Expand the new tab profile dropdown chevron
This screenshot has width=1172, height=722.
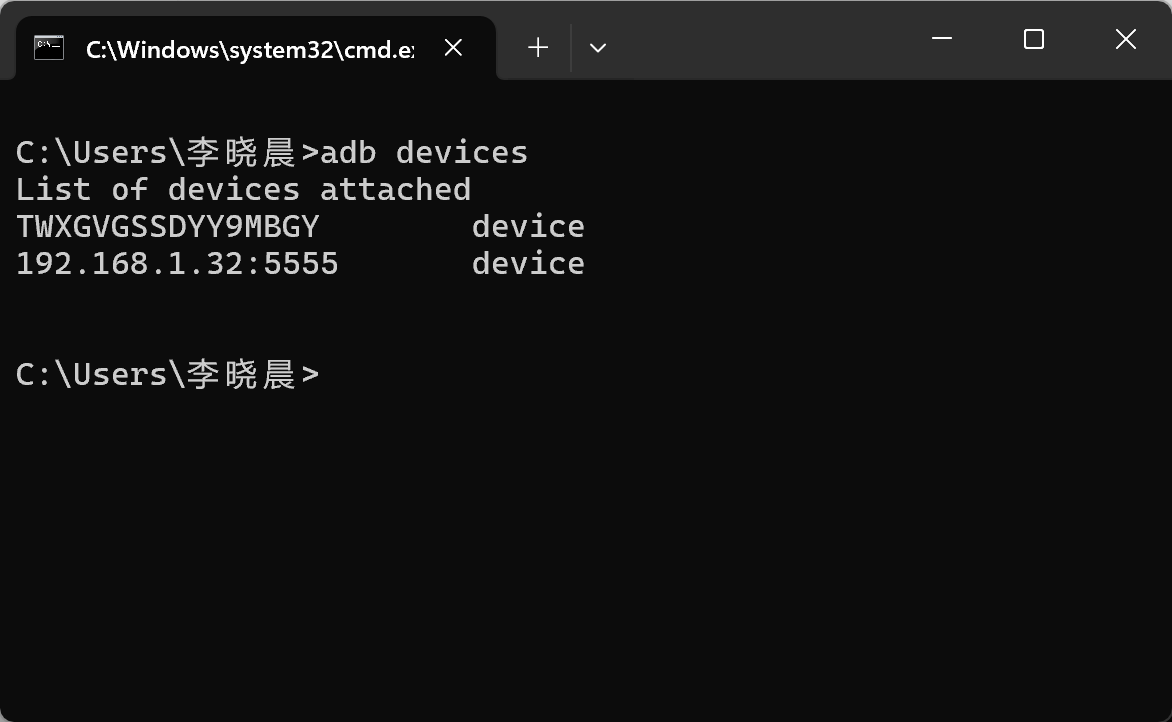click(x=598, y=47)
